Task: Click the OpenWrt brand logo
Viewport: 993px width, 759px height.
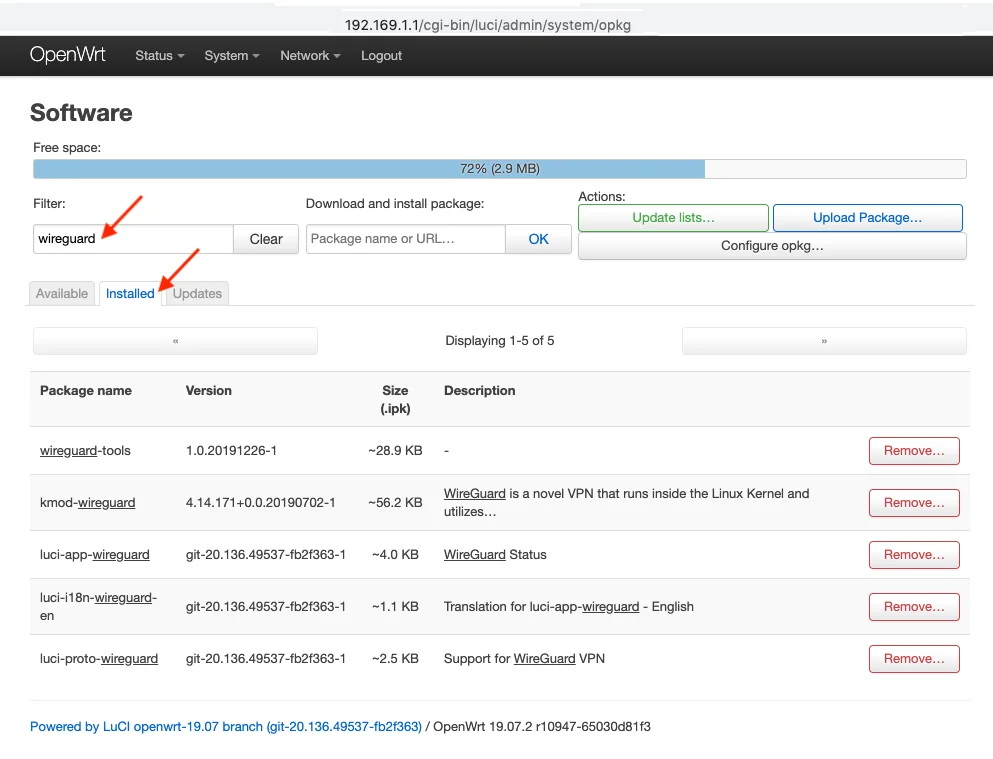Action: pos(68,55)
